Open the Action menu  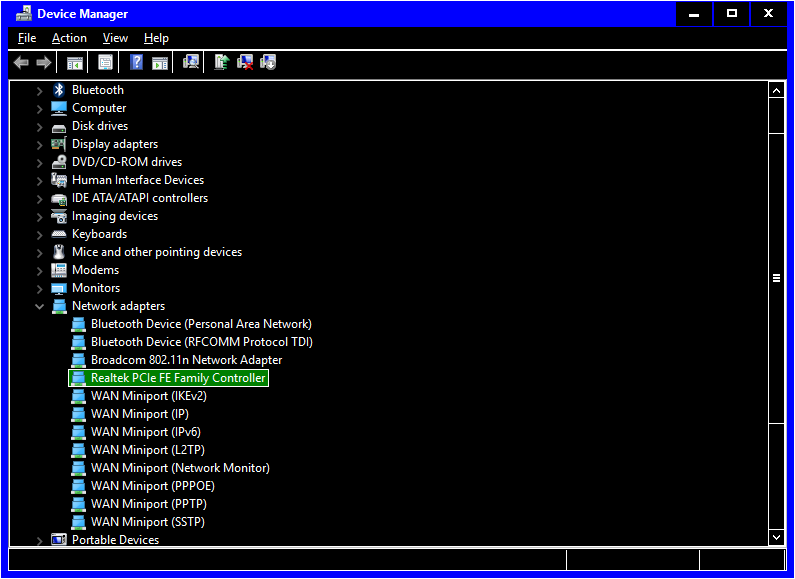pos(69,38)
